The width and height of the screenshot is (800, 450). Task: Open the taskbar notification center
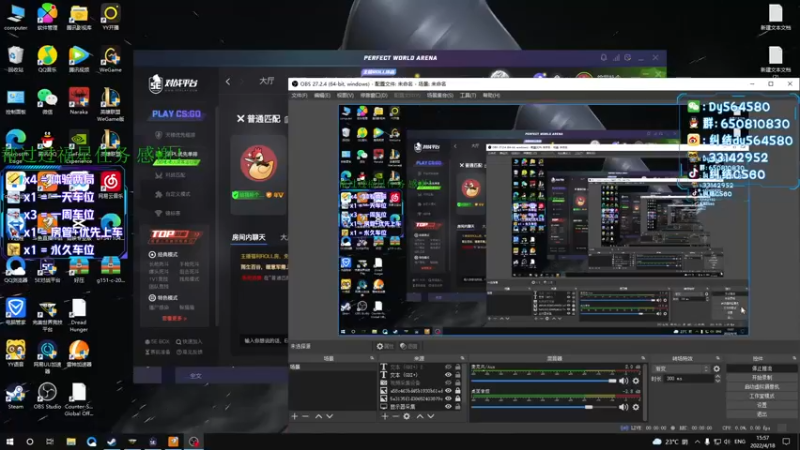[786, 441]
